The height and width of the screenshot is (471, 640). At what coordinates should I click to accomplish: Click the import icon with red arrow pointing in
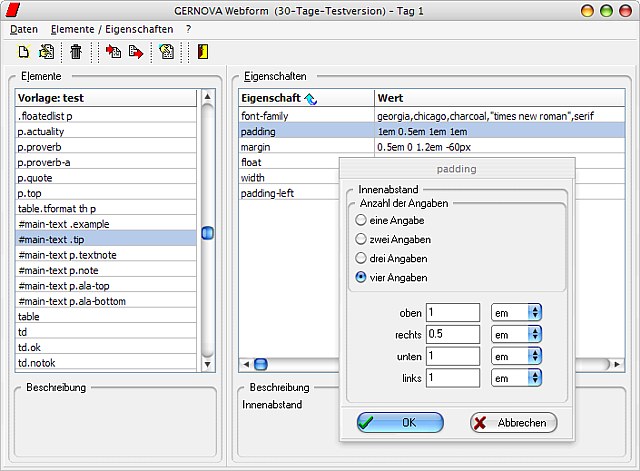(113, 52)
